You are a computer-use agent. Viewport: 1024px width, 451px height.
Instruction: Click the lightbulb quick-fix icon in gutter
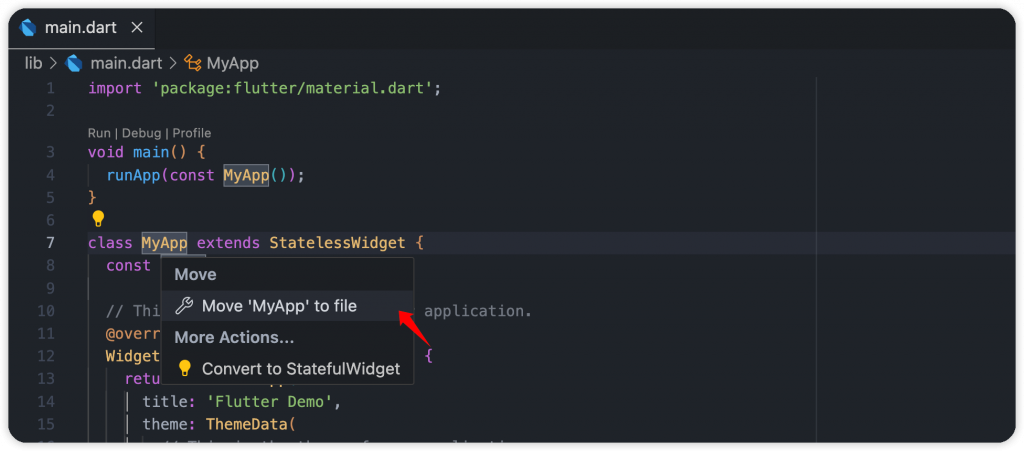98,219
